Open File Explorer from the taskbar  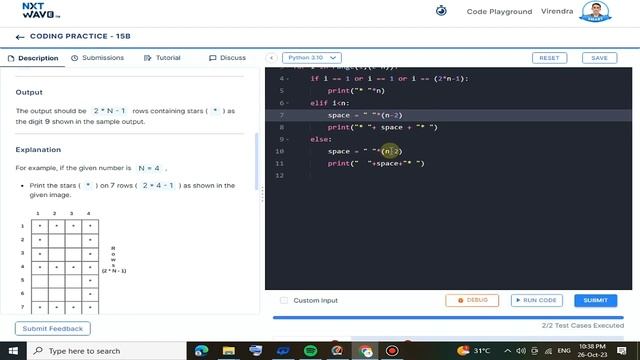229,351
